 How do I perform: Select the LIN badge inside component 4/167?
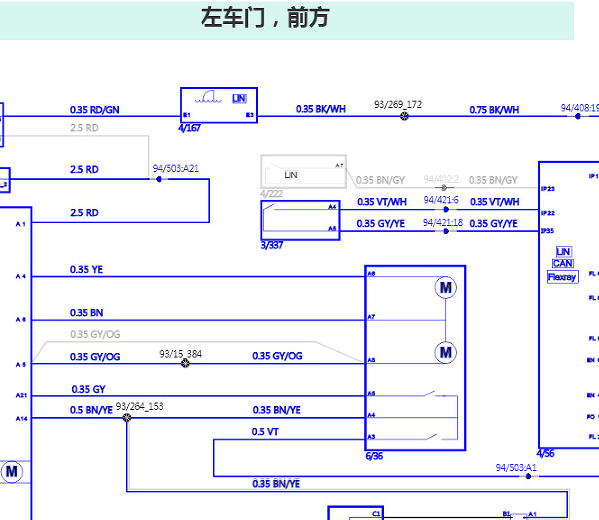[x=240, y=99]
